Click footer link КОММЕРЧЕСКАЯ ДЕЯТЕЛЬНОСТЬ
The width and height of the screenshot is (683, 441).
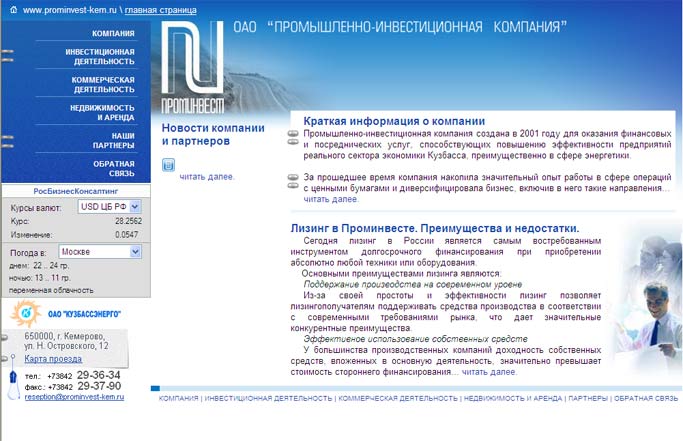(x=398, y=398)
